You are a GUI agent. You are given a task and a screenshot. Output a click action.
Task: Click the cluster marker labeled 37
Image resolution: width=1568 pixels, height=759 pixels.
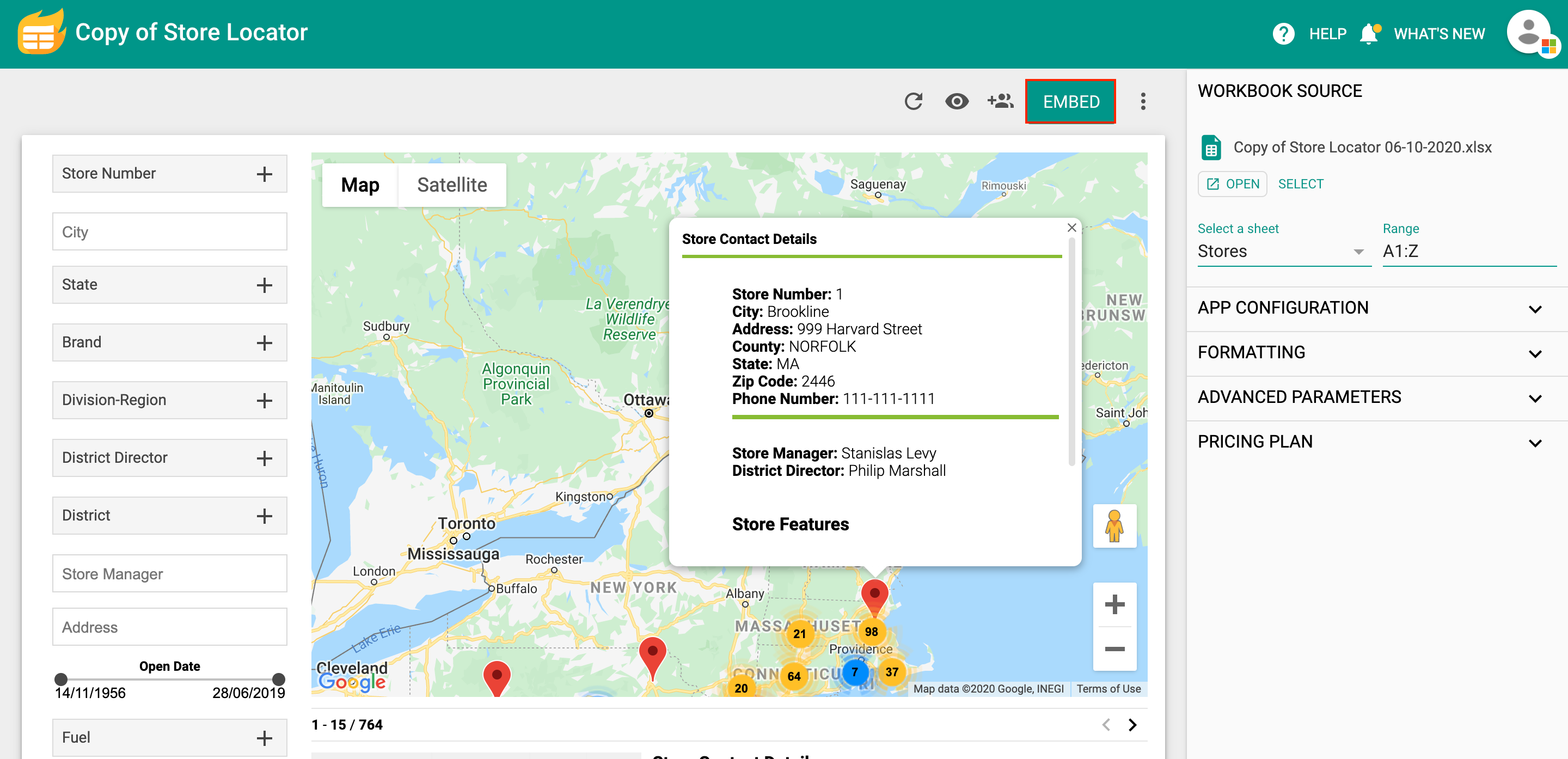892,672
